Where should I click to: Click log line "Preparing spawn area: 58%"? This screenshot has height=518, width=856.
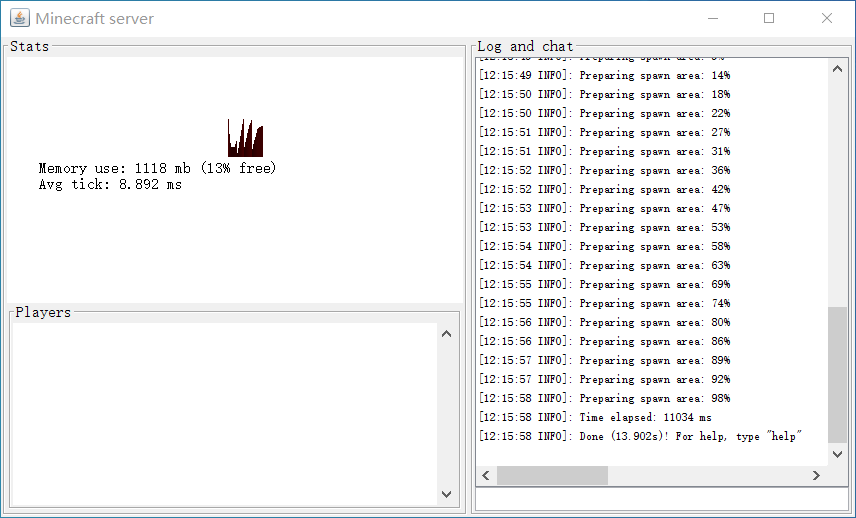pyautogui.click(x=604, y=246)
